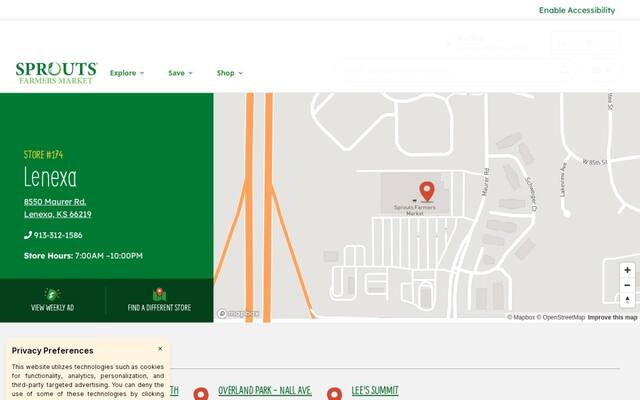The width and height of the screenshot is (640, 400).
Task: Click the weekly ad leaf icon
Action: point(52,294)
